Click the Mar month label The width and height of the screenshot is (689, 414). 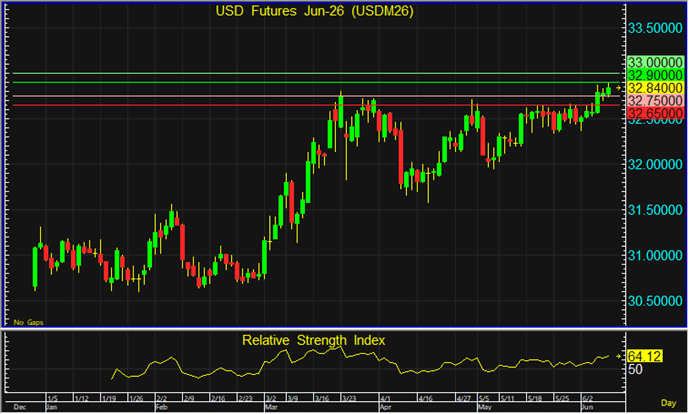pos(271,407)
